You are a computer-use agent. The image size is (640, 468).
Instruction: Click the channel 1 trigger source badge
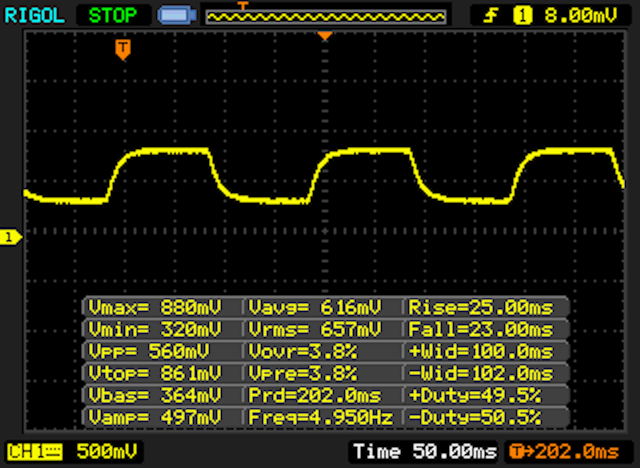pyautogui.click(x=522, y=16)
